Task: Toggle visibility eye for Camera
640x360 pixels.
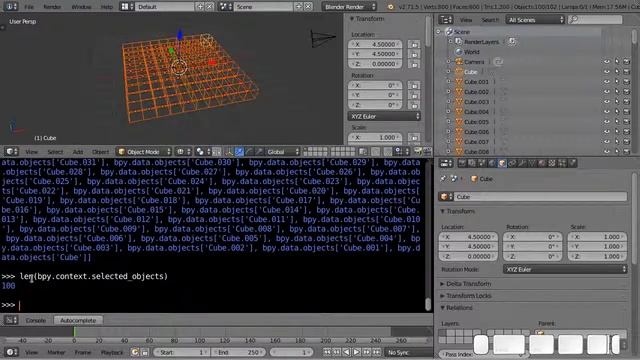Action: pos(607,62)
